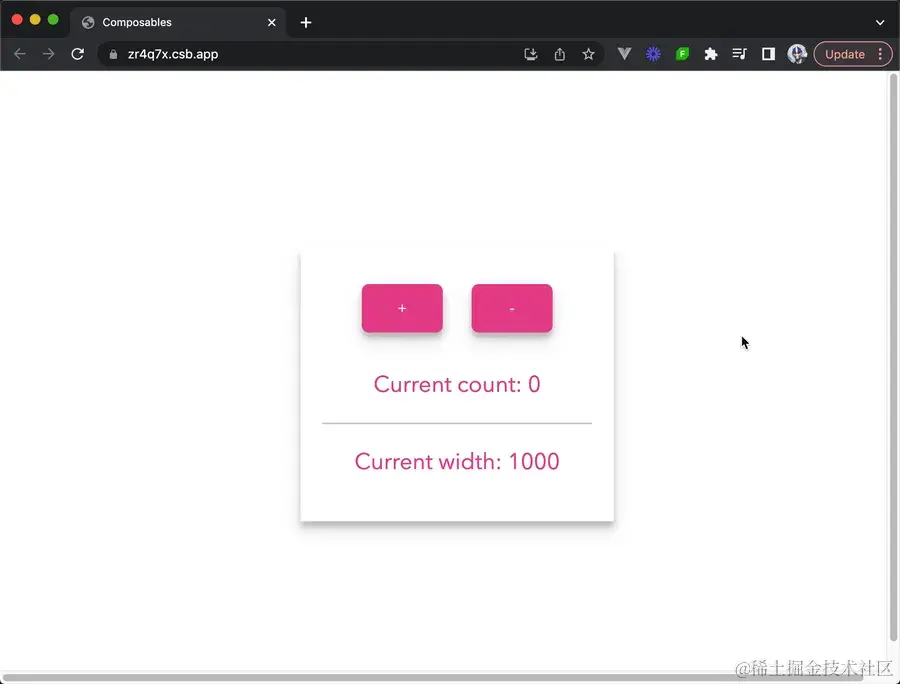Viewport: 900px width, 684px height.
Task: Reload the page with the refresh icon
Action: [x=78, y=54]
